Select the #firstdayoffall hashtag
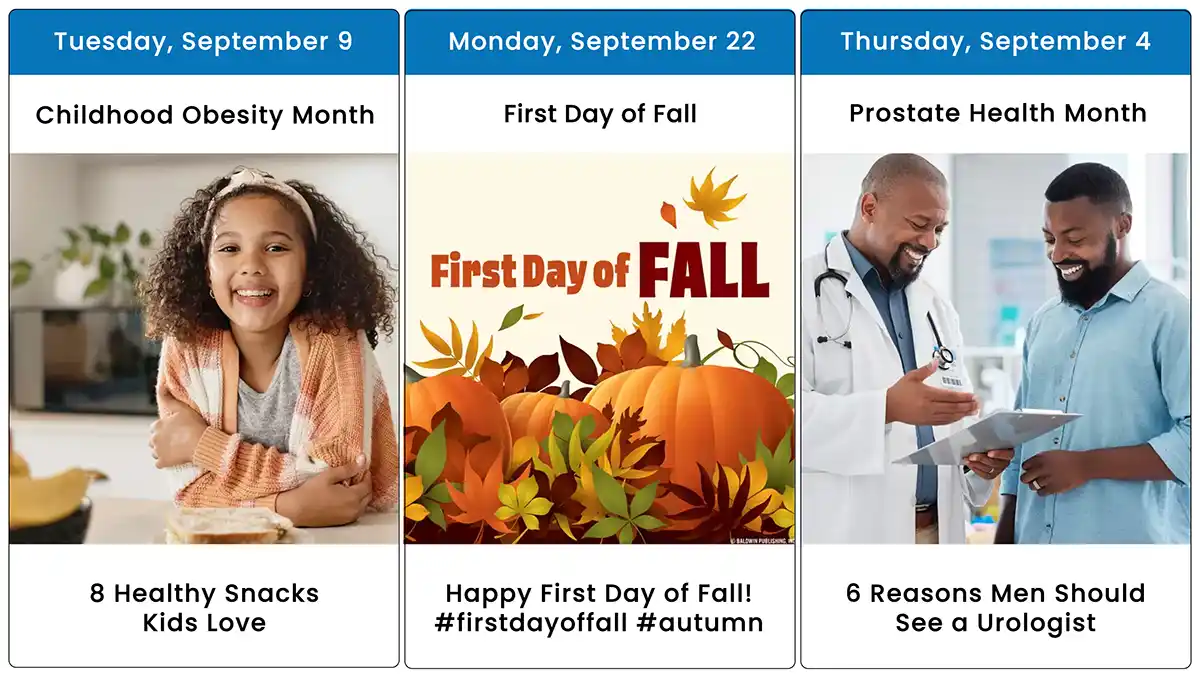 528,623
